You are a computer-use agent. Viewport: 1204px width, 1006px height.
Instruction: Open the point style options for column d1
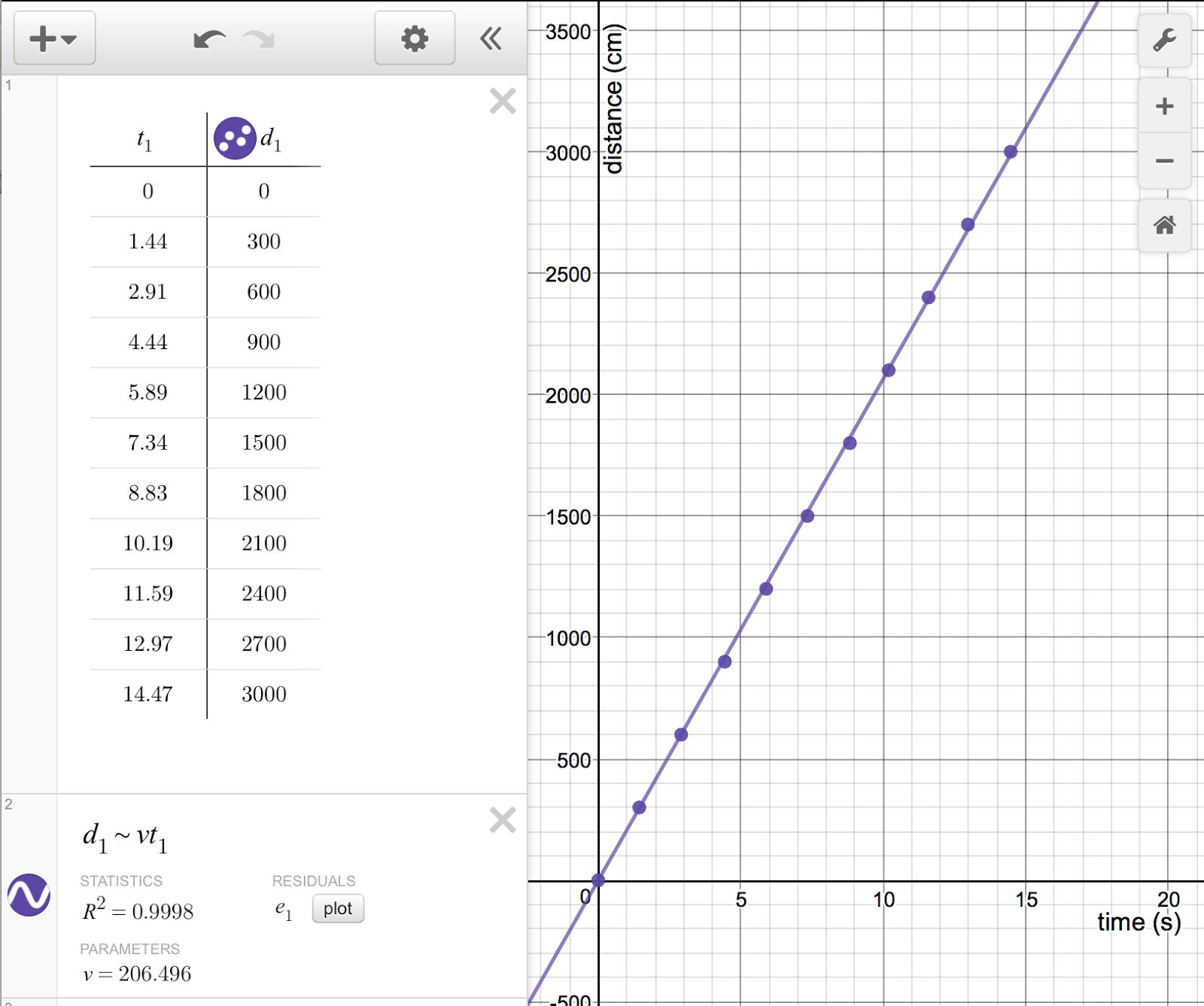point(236,138)
